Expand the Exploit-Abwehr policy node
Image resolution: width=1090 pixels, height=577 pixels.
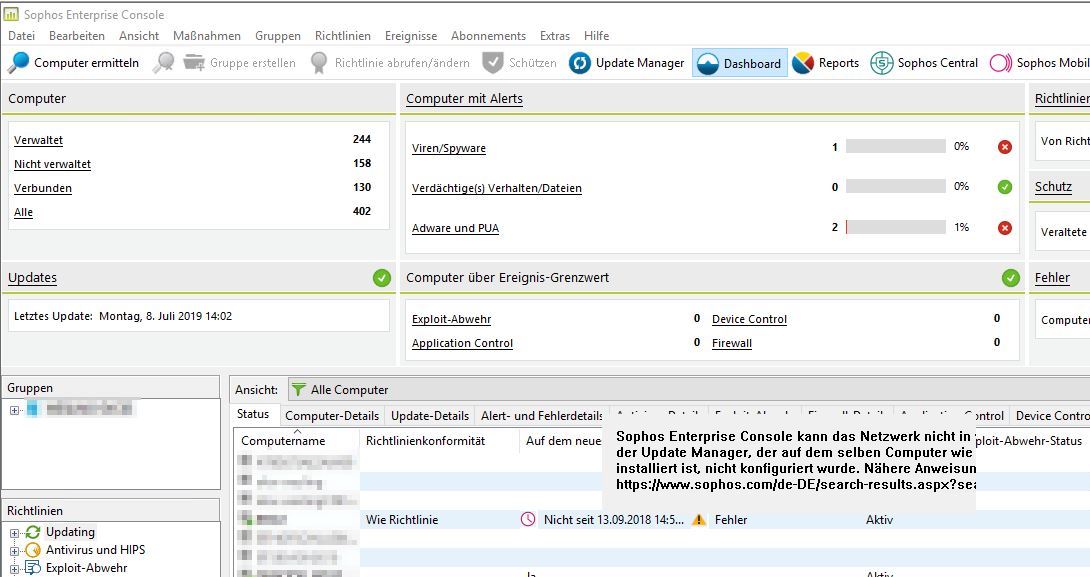(15, 569)
